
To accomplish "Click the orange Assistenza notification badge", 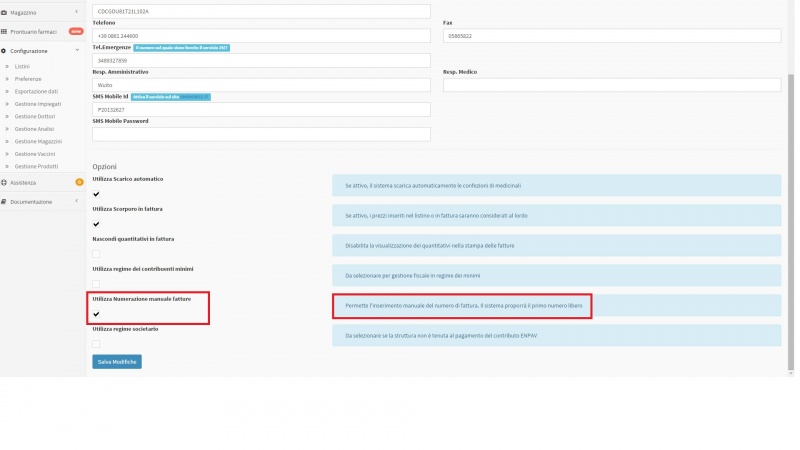I will pyautogui.click(x=79, y=183).
